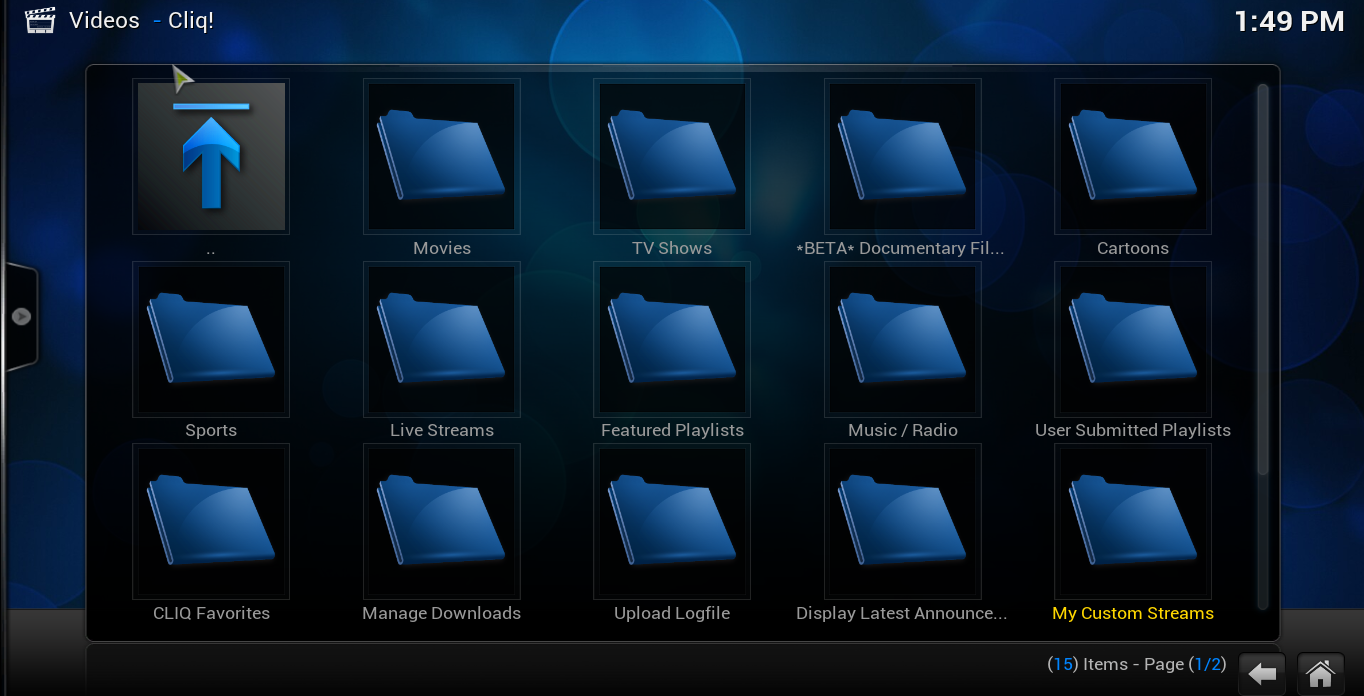1364x696 pixels.
Task: Select Upload Logfile
Action: tap(671, 521)
